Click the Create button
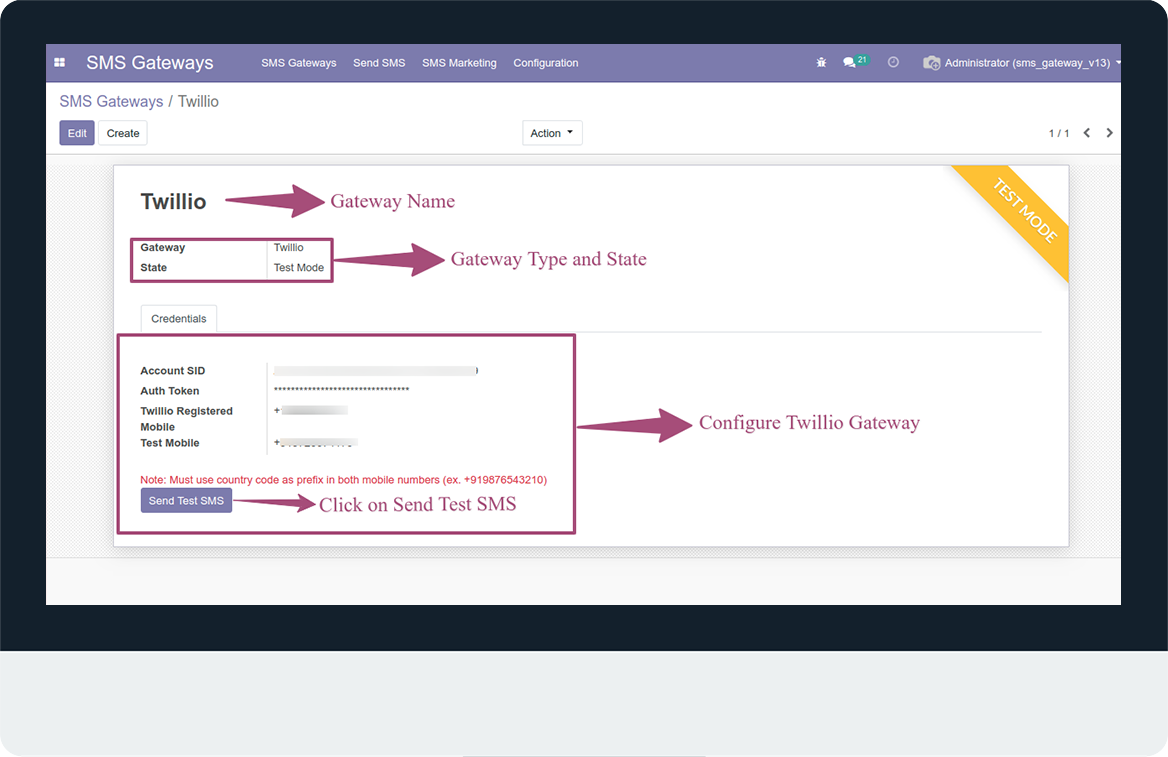 123,133
